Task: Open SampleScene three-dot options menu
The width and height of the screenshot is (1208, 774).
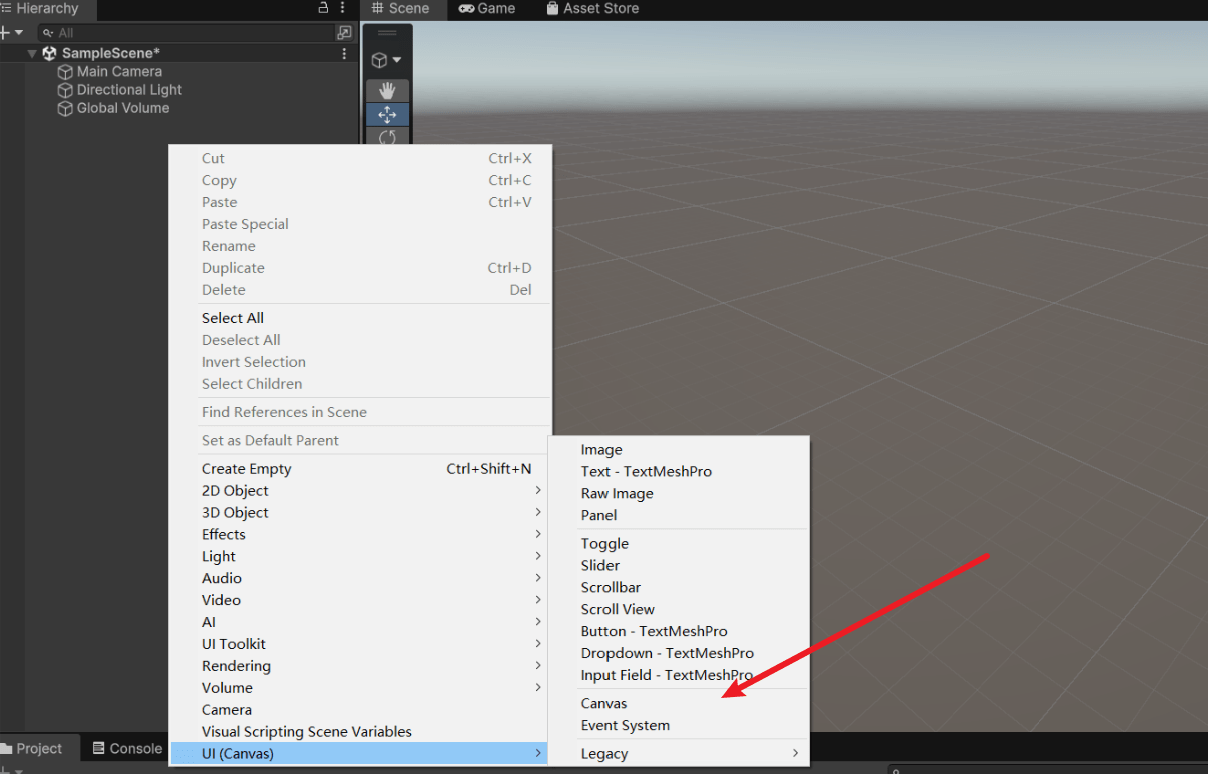Action: [345, 53]
